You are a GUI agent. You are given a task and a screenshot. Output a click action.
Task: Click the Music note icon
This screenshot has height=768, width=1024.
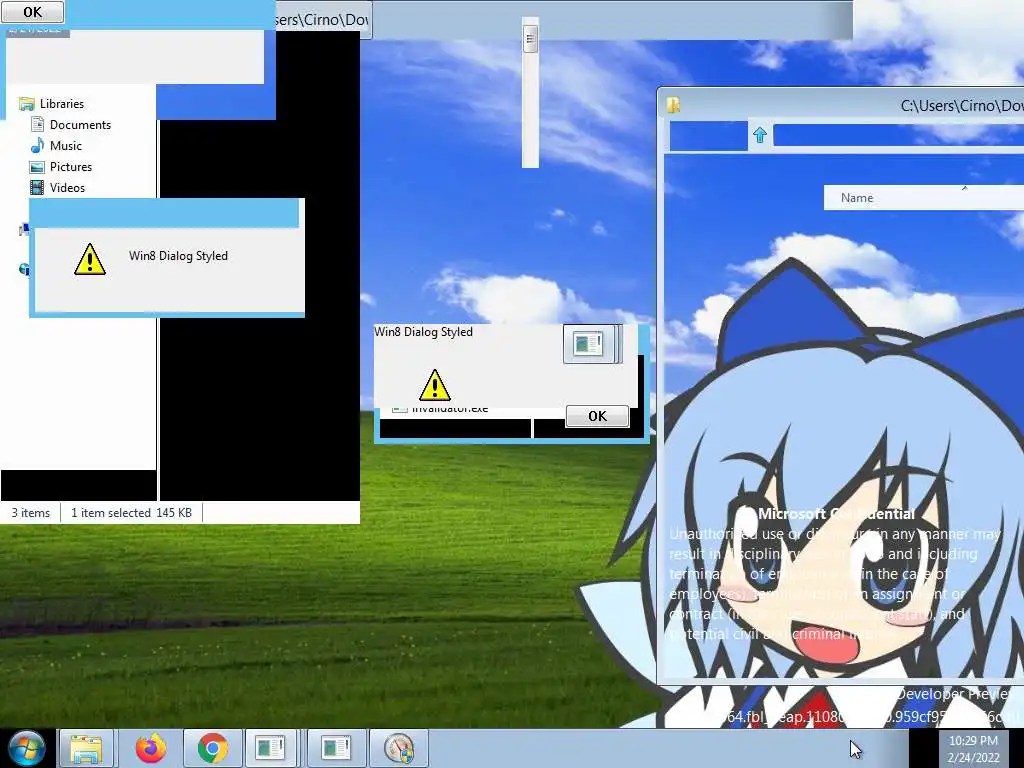(x=37, y=145)
